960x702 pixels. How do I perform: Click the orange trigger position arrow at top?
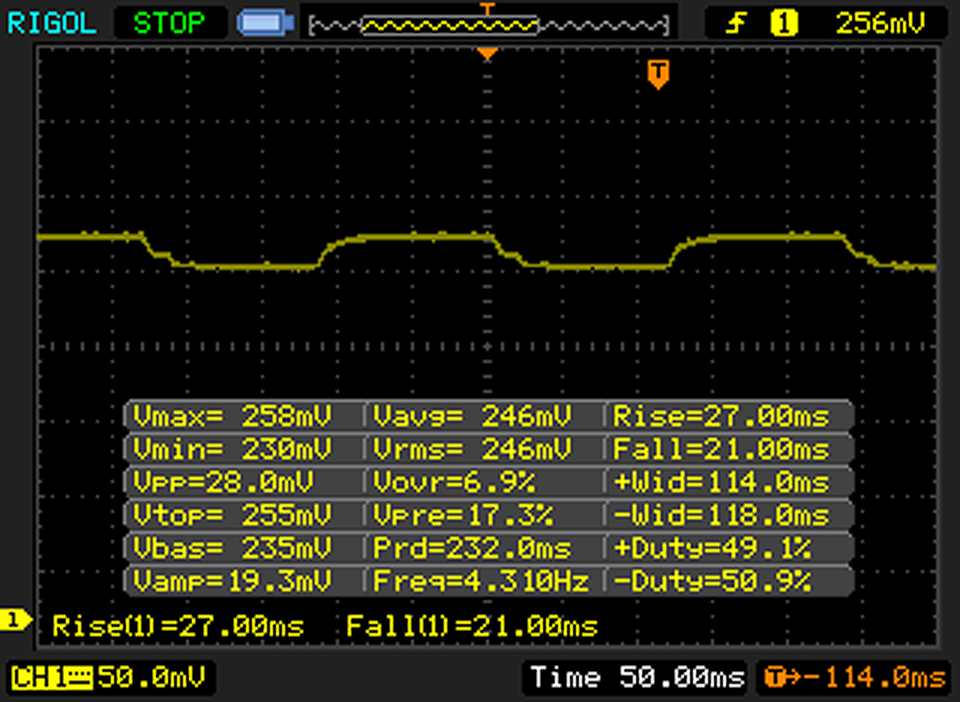tap(487, 55)
